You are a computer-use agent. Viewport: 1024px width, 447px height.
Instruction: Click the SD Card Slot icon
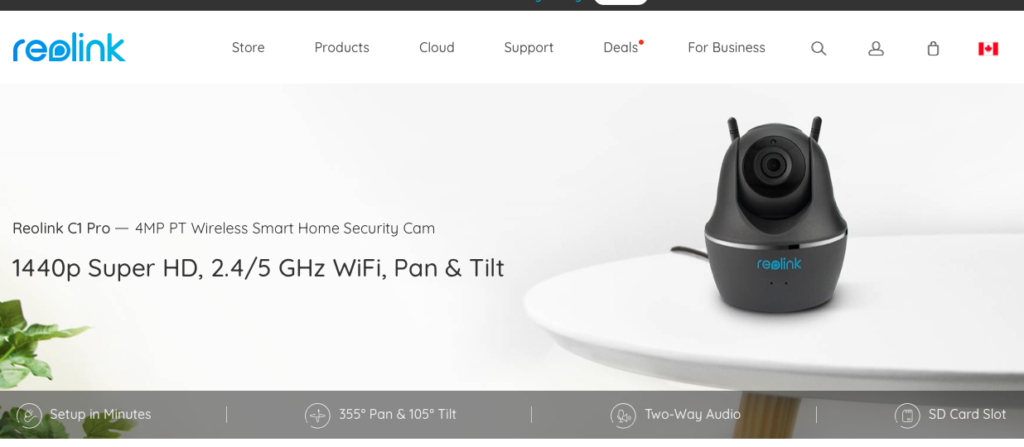click(x=907, y=415)
